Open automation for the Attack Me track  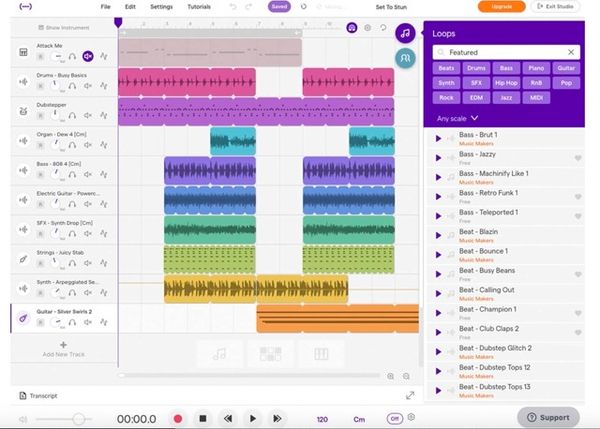tap(104, 57)
